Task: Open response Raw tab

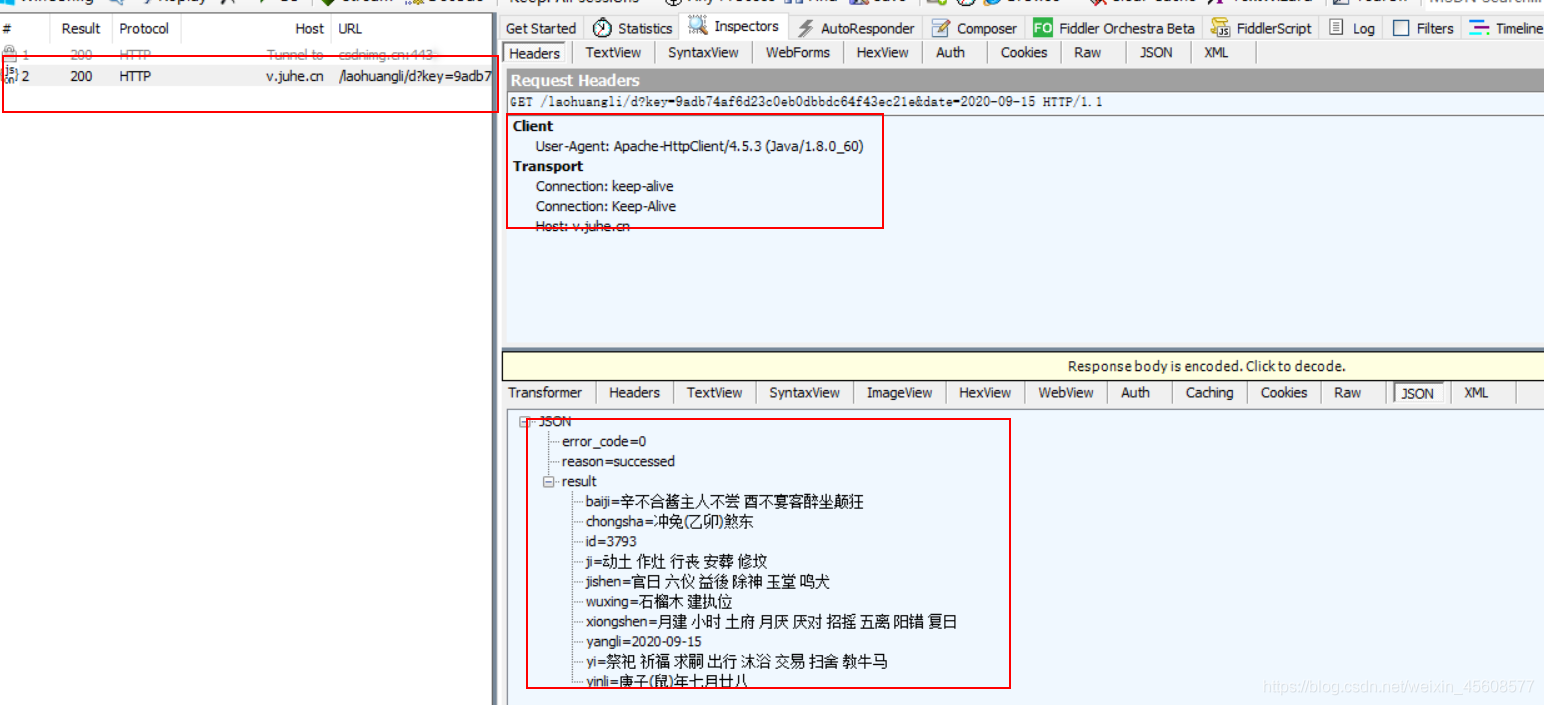Action: pos(1348,392)
